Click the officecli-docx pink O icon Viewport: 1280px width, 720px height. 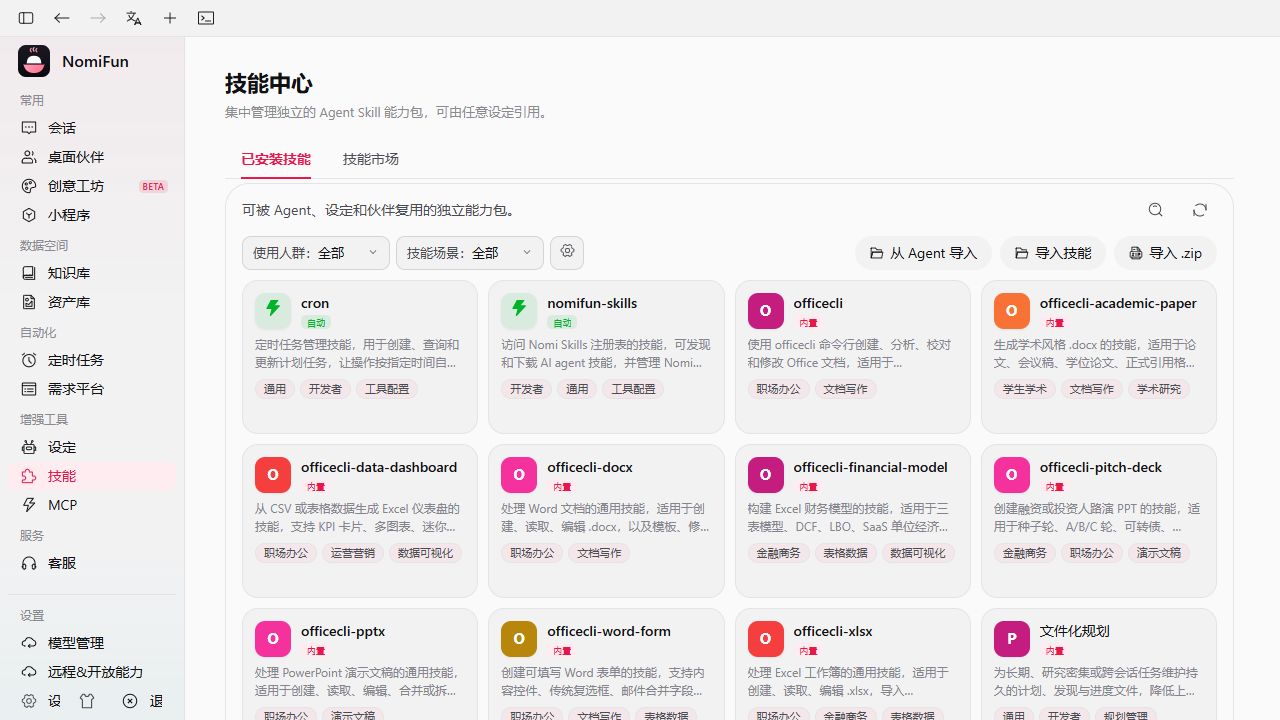(519, 475)
